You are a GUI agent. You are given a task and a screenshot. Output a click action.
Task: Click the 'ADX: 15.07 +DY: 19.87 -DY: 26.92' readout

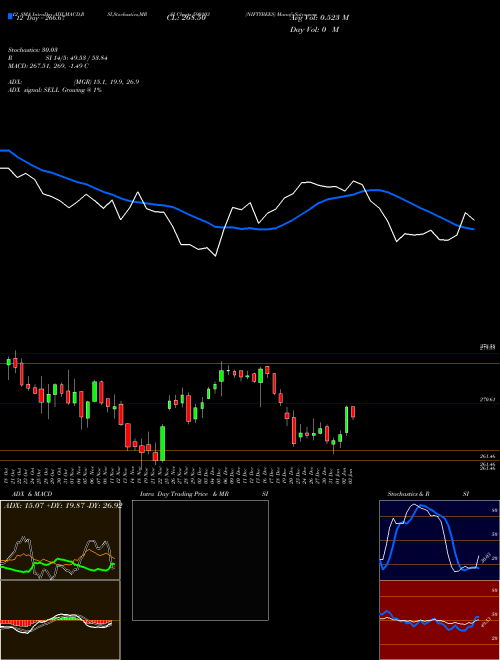coord(63,505)
